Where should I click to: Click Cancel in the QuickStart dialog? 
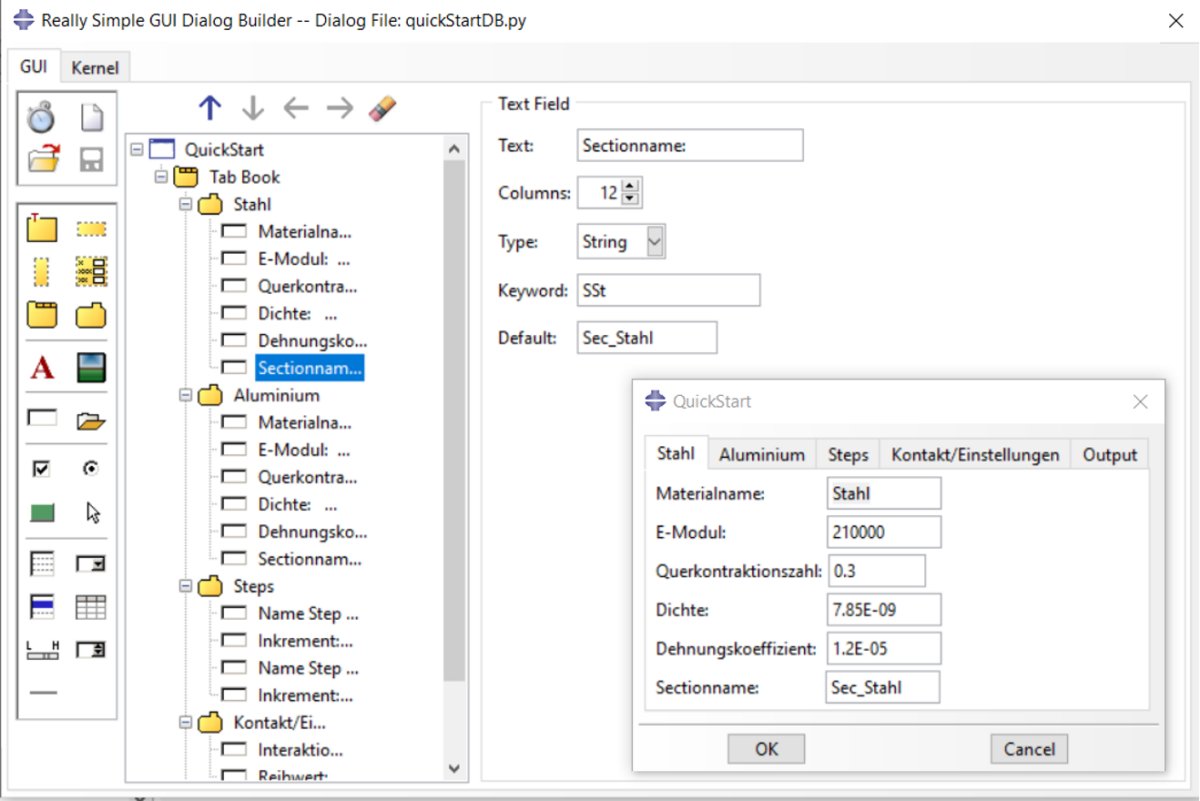[1029, 749]
